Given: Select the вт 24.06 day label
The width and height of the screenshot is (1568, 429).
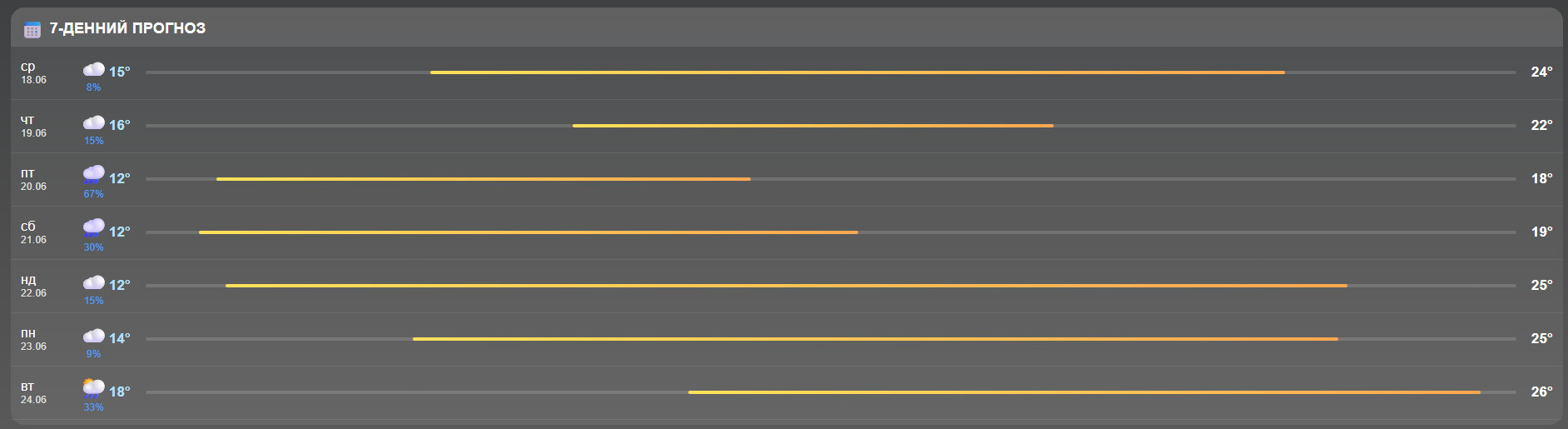Looking at the screenshot, I should [33, 393].
